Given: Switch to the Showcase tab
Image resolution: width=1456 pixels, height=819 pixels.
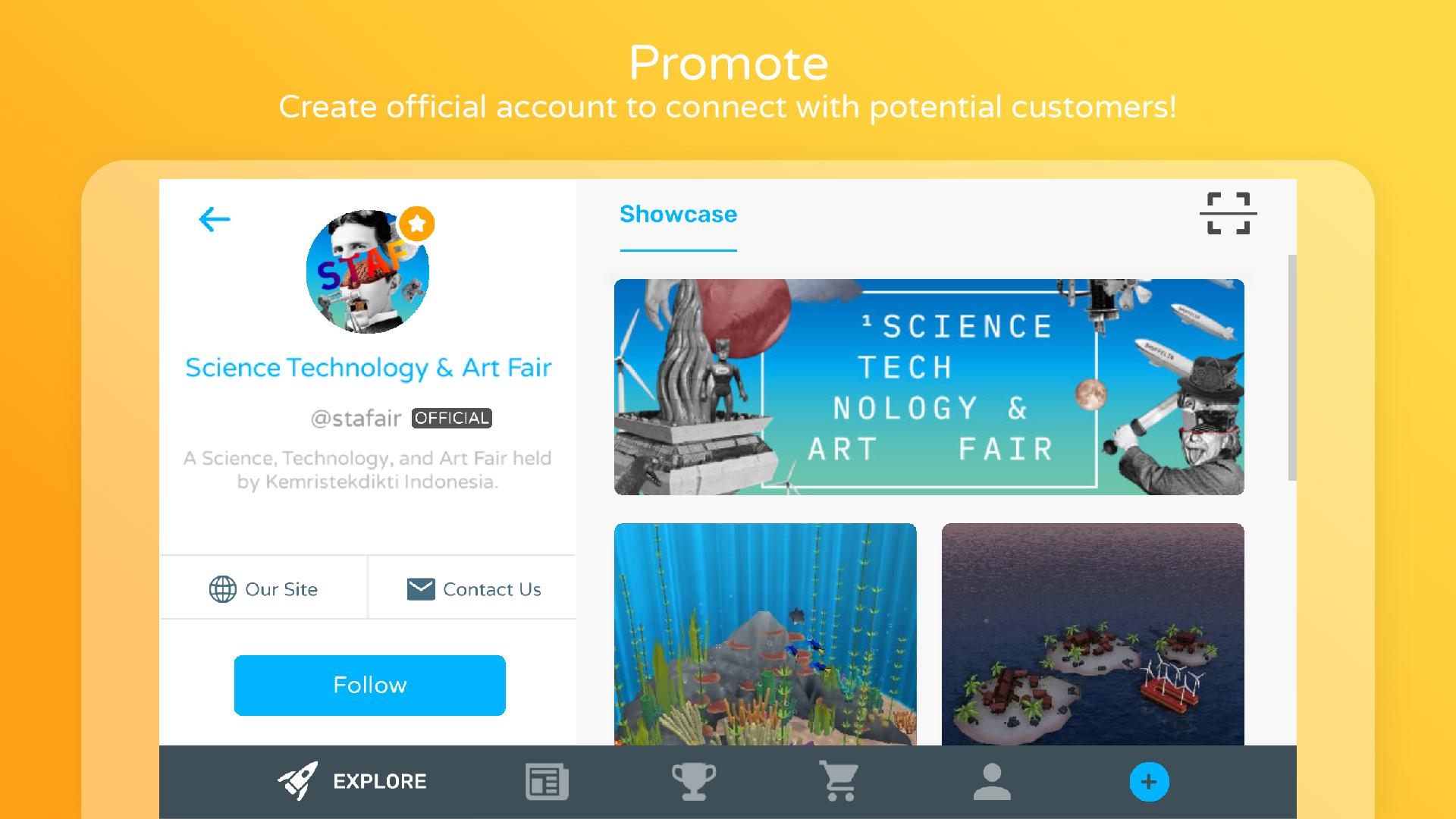Looking at the screenshot, I should 678,215.
